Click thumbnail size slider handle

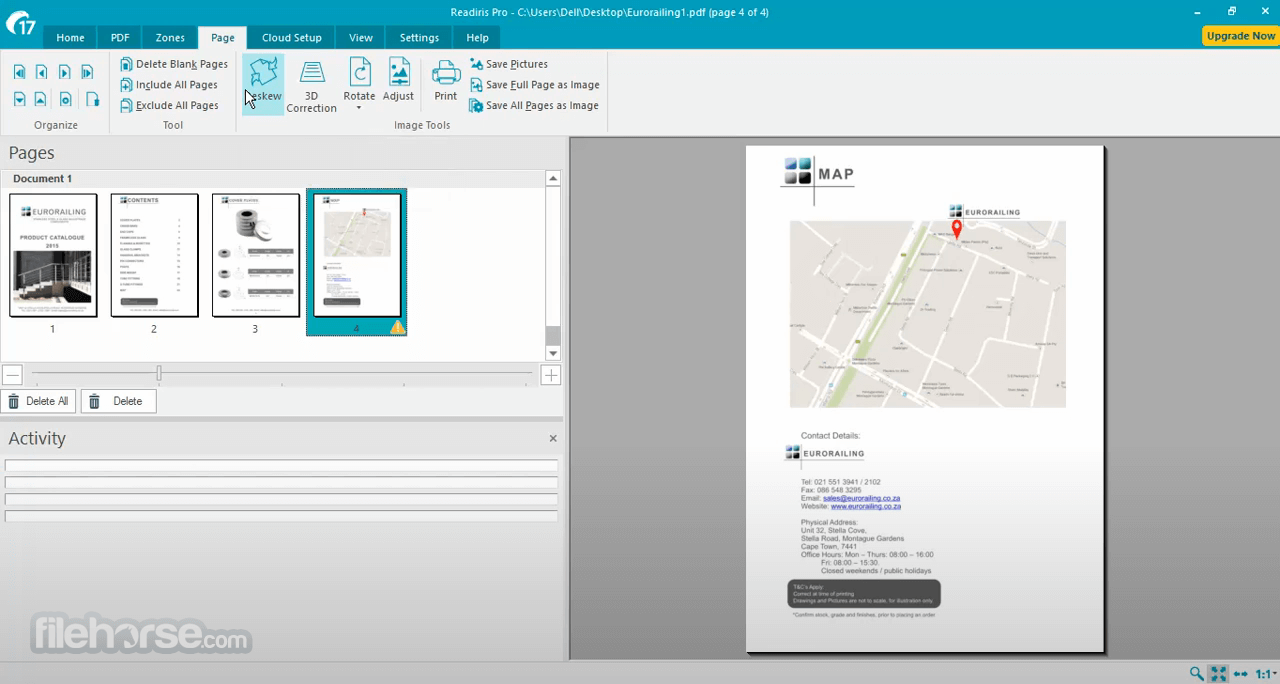[x=158, y=374]
